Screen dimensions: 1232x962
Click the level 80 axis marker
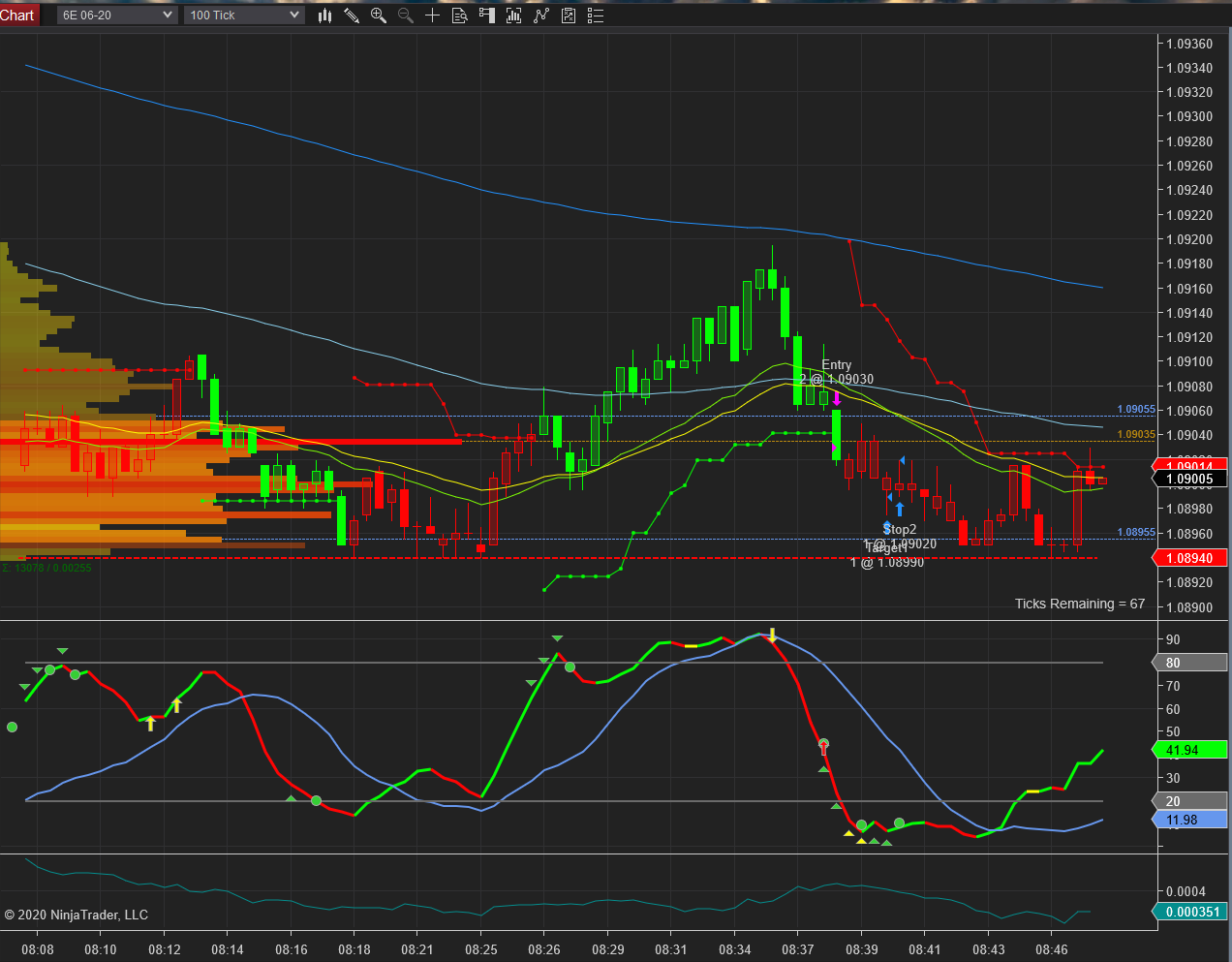click(1189, 663)
